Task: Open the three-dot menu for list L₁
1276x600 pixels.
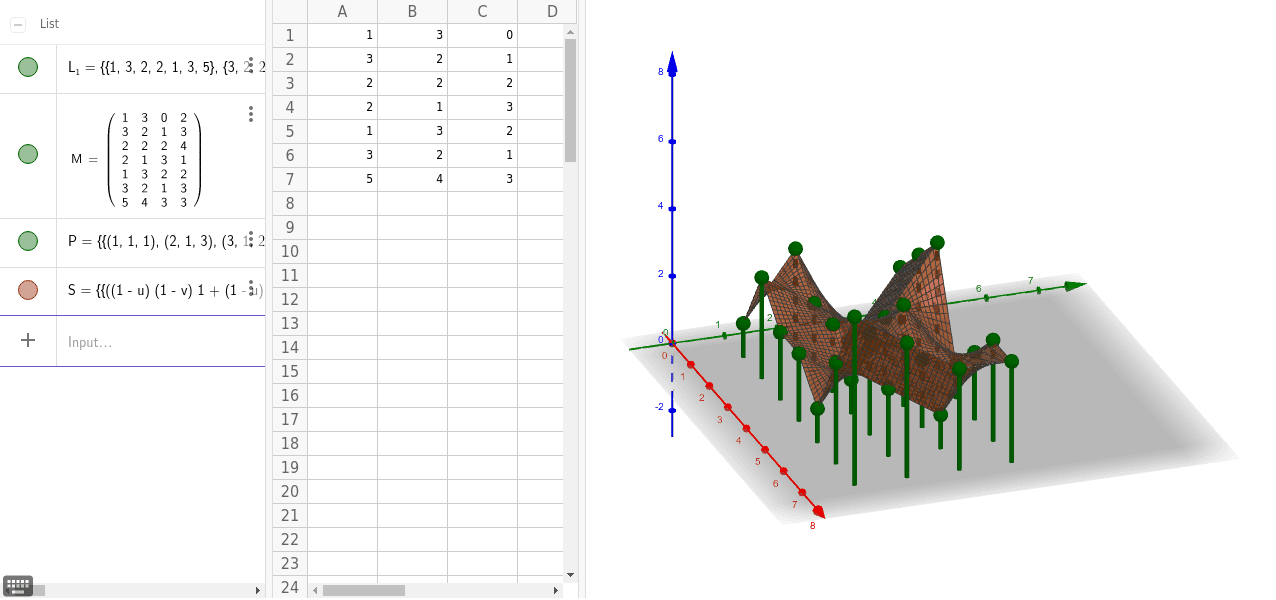Action: tap(250, 64)
